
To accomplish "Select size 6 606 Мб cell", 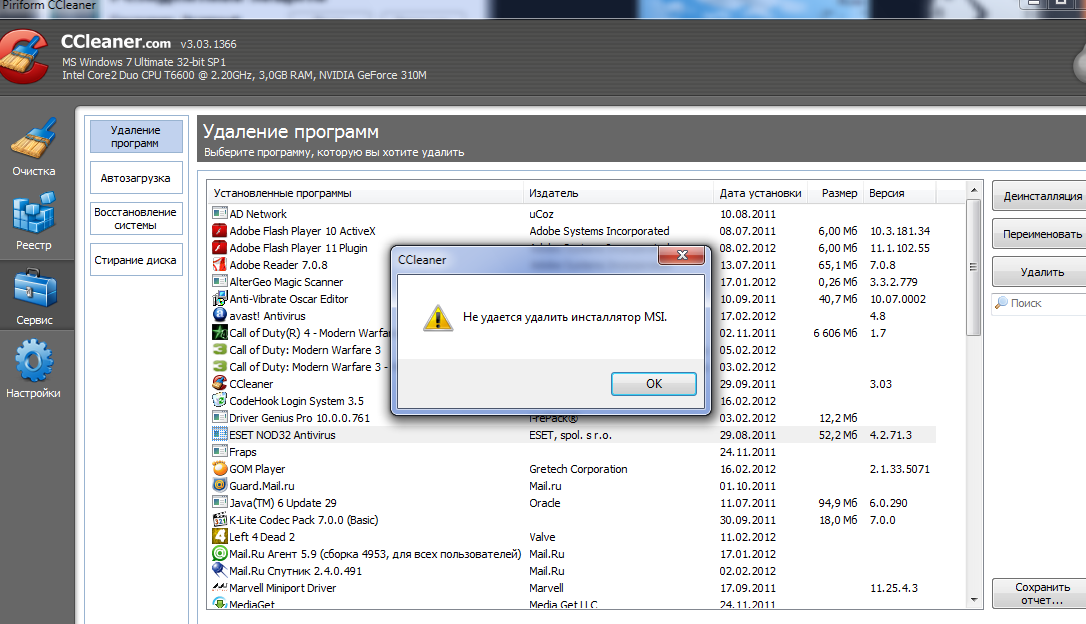I will [835, 333].
